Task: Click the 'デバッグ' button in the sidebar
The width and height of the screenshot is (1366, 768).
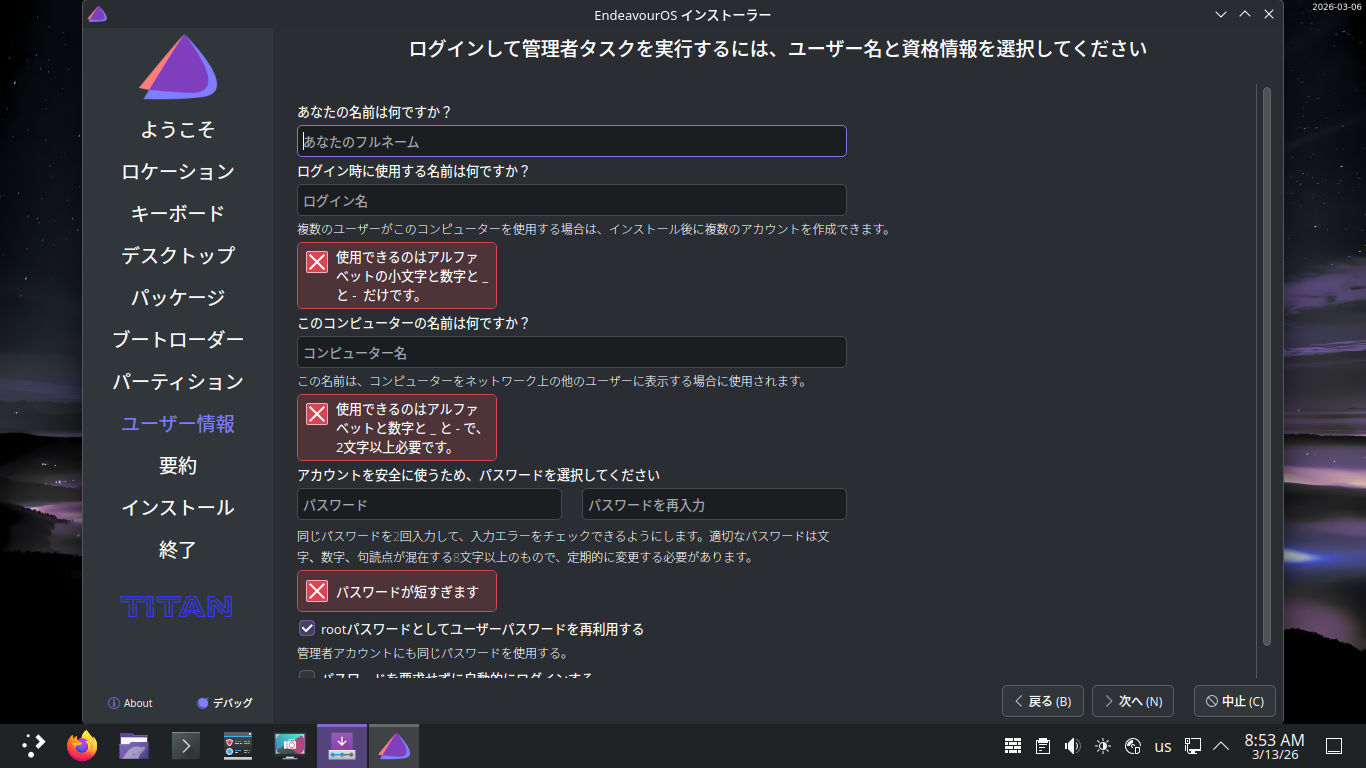Action: (225, 703)
